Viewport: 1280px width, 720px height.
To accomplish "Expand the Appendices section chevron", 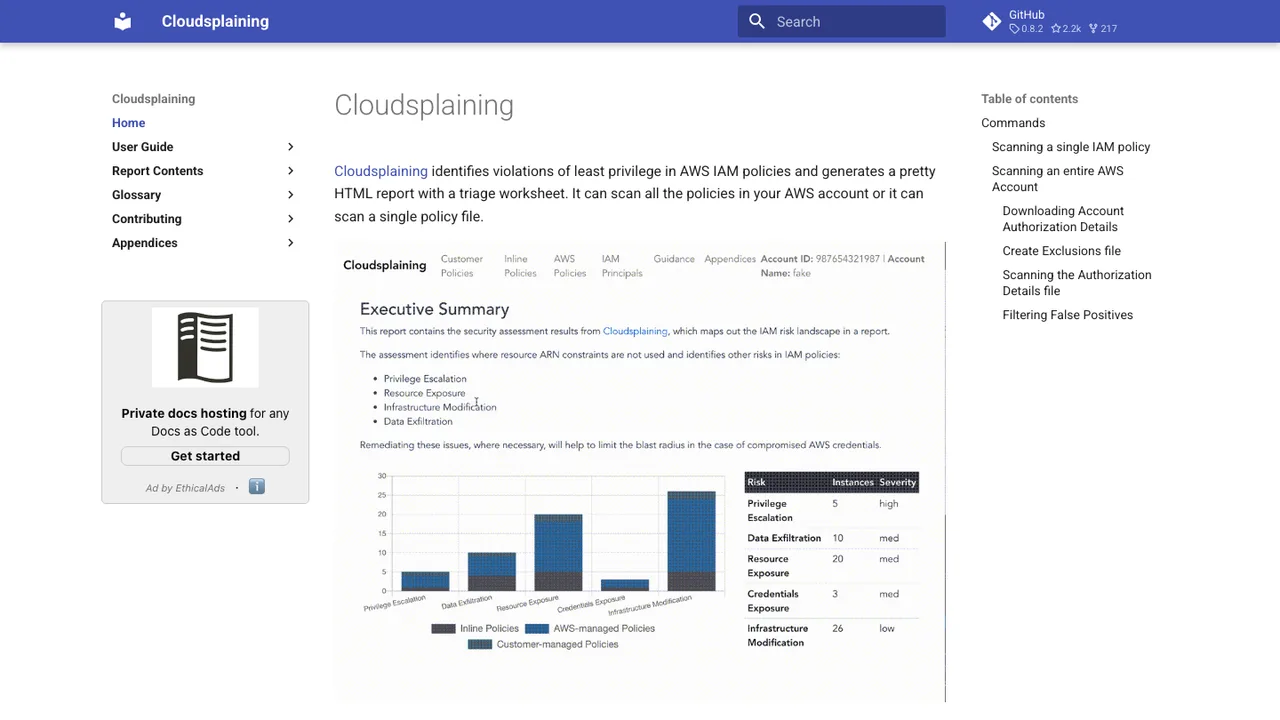I will pyautogui.click(x=291, y=243).
